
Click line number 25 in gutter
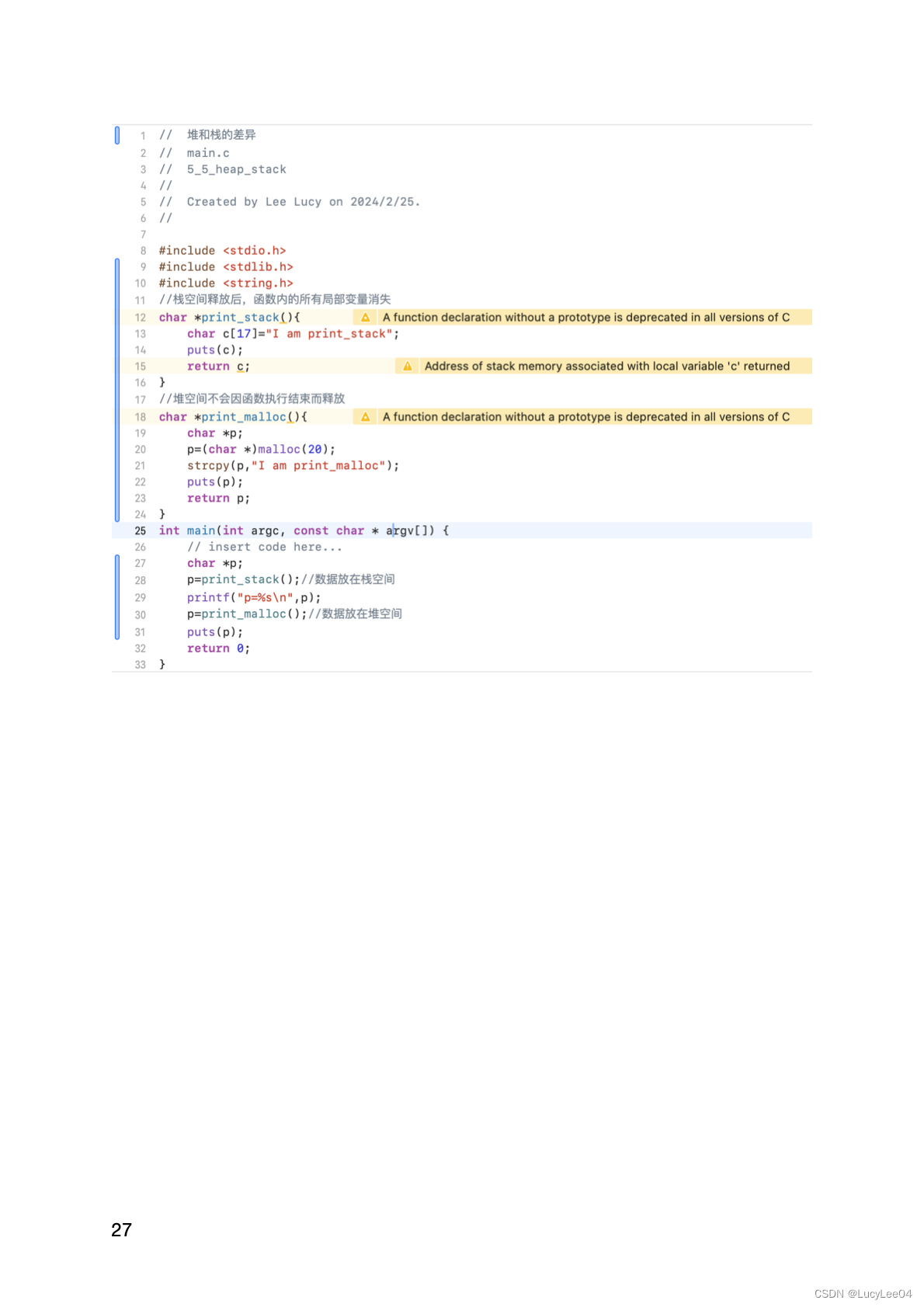(141, 531)
